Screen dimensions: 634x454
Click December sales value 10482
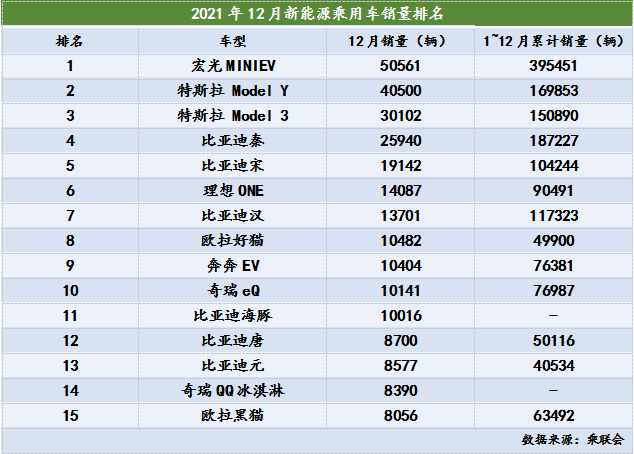400,241
